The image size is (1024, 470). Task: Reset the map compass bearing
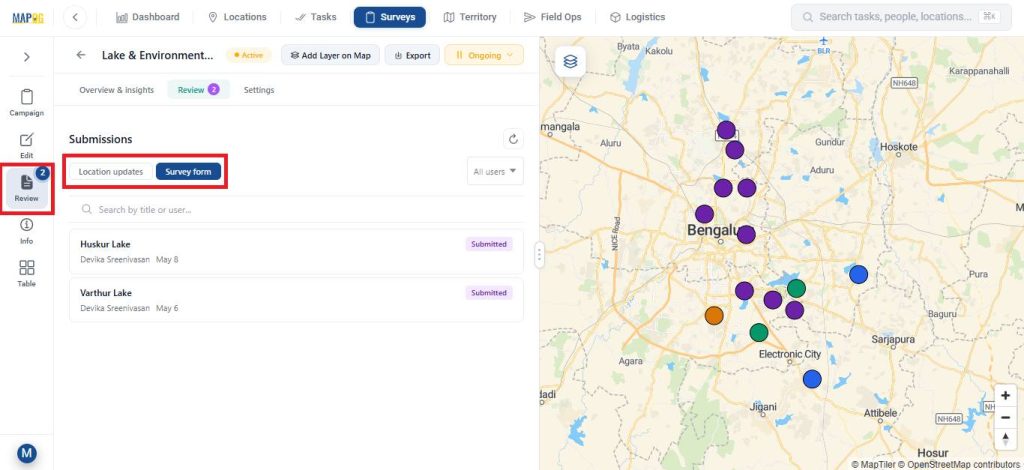point(1006,439)
